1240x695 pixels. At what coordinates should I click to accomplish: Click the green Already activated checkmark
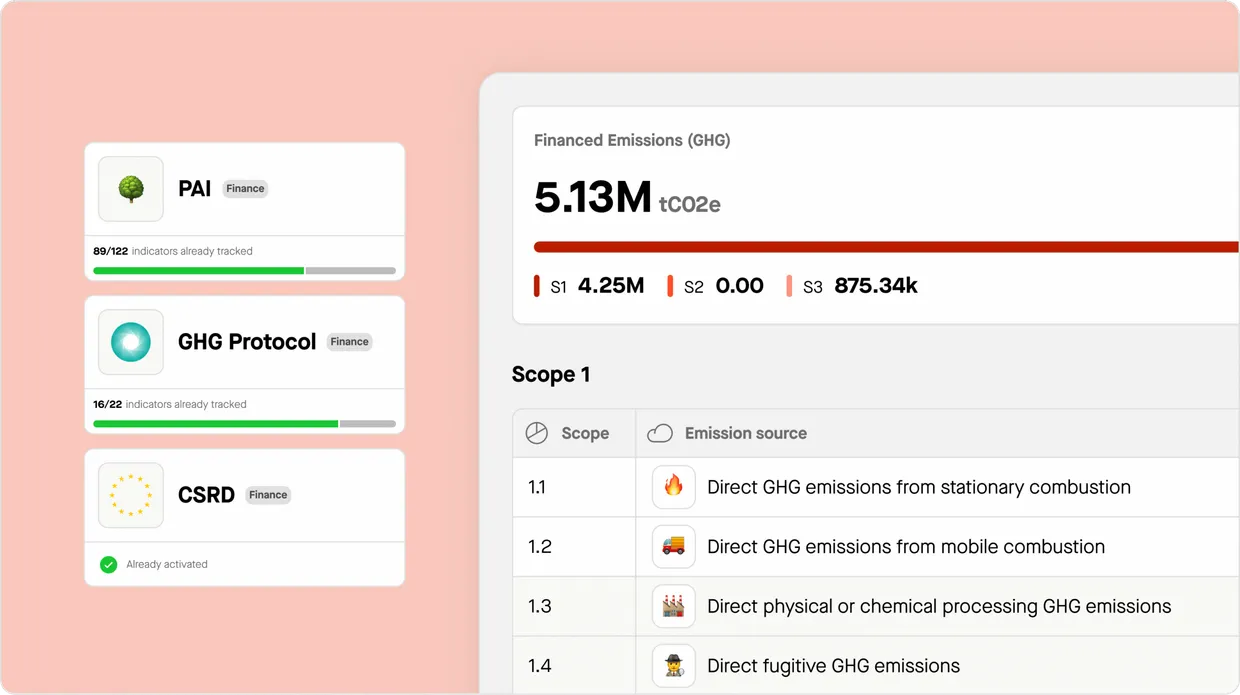tap(109, 565)
